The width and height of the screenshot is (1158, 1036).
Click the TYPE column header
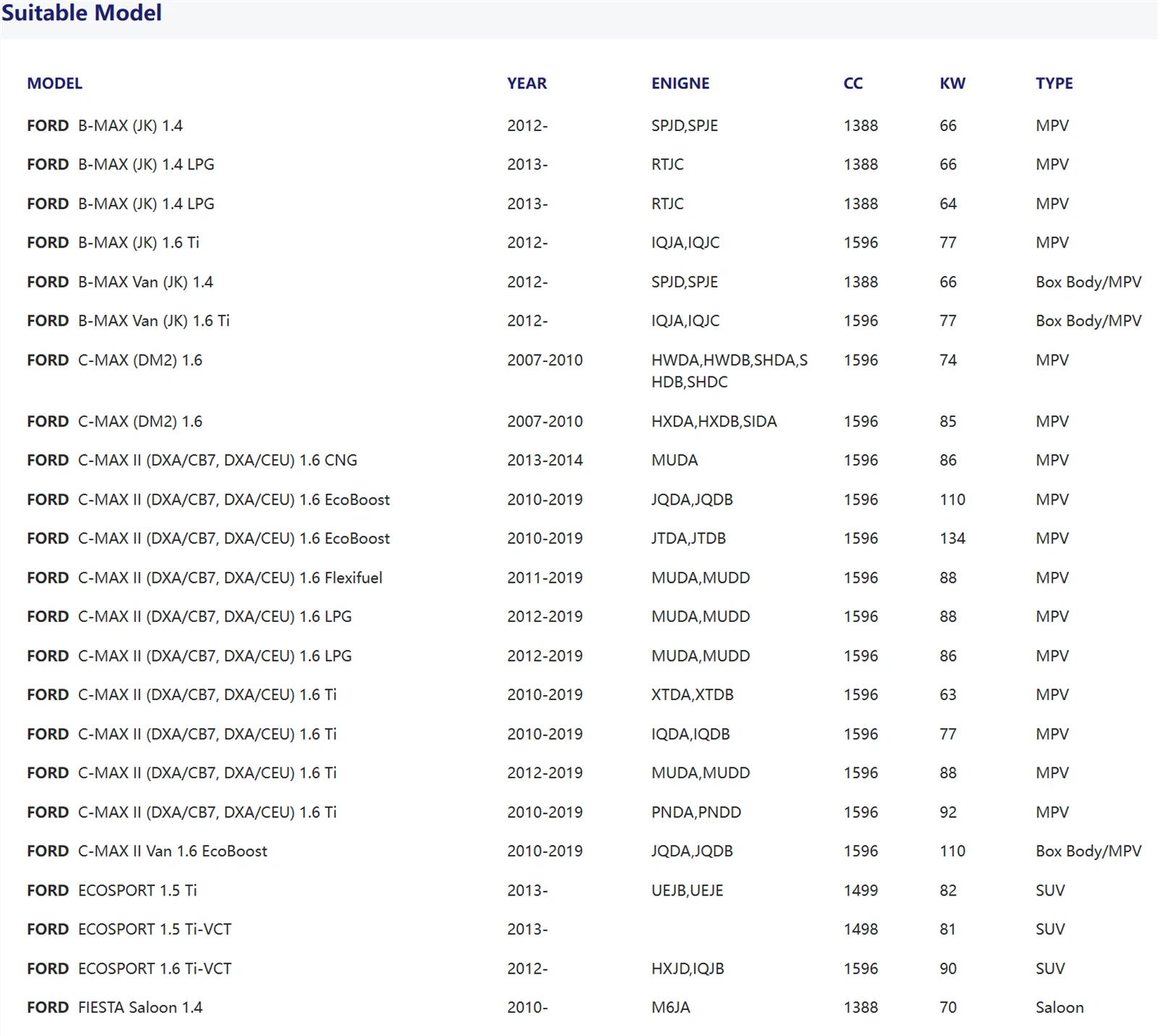[x=1055, y=83]
